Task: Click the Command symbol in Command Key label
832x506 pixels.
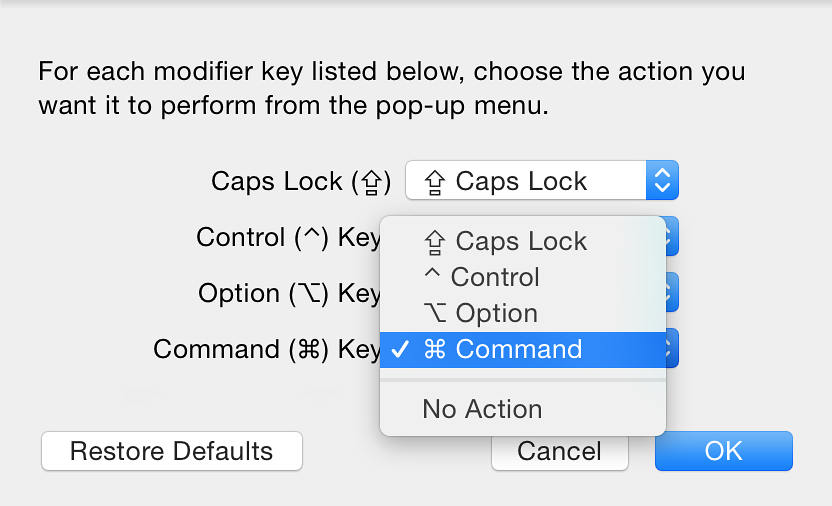Action: [x=309, y=350]
